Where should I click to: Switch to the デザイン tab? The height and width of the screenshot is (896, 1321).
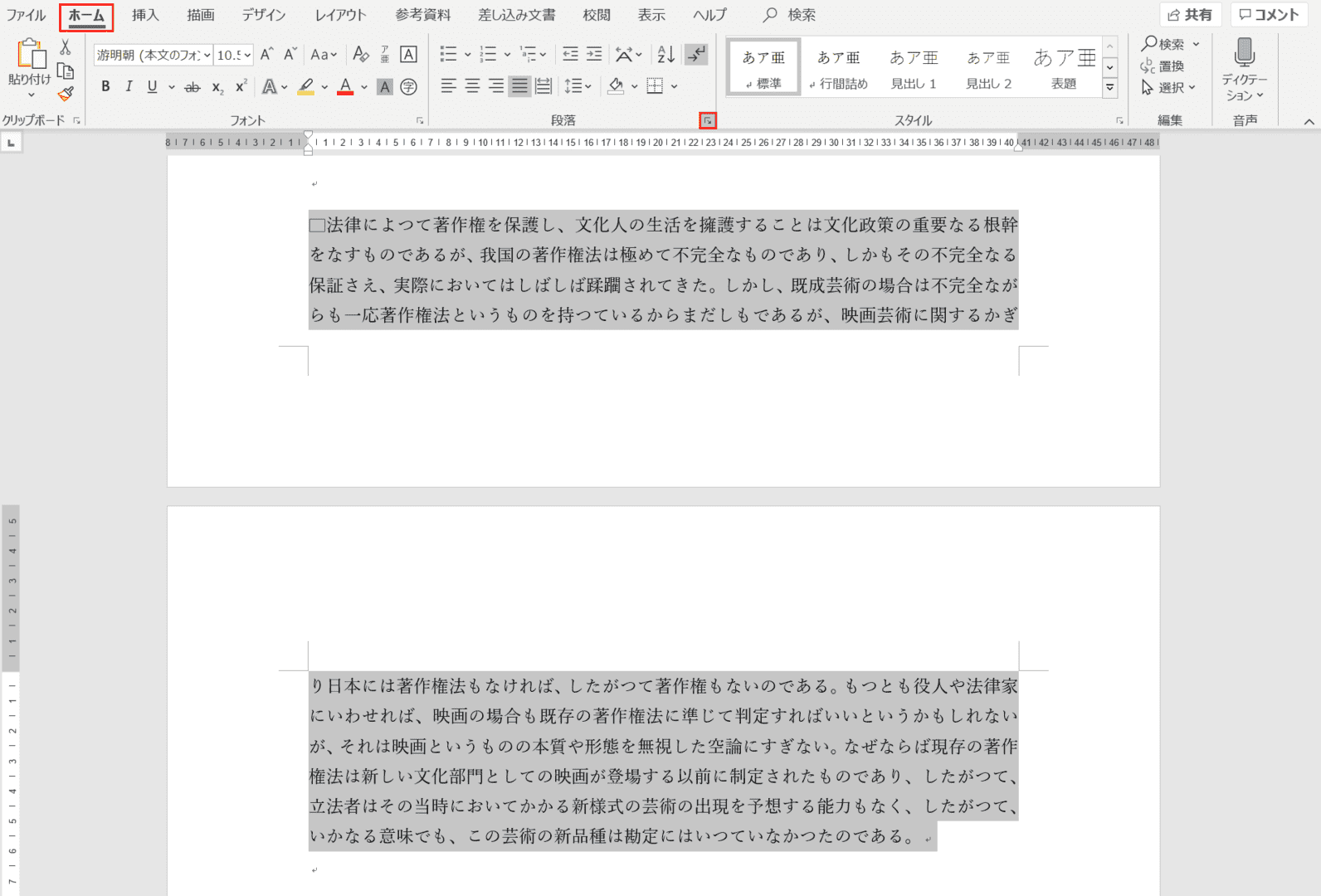264,15
